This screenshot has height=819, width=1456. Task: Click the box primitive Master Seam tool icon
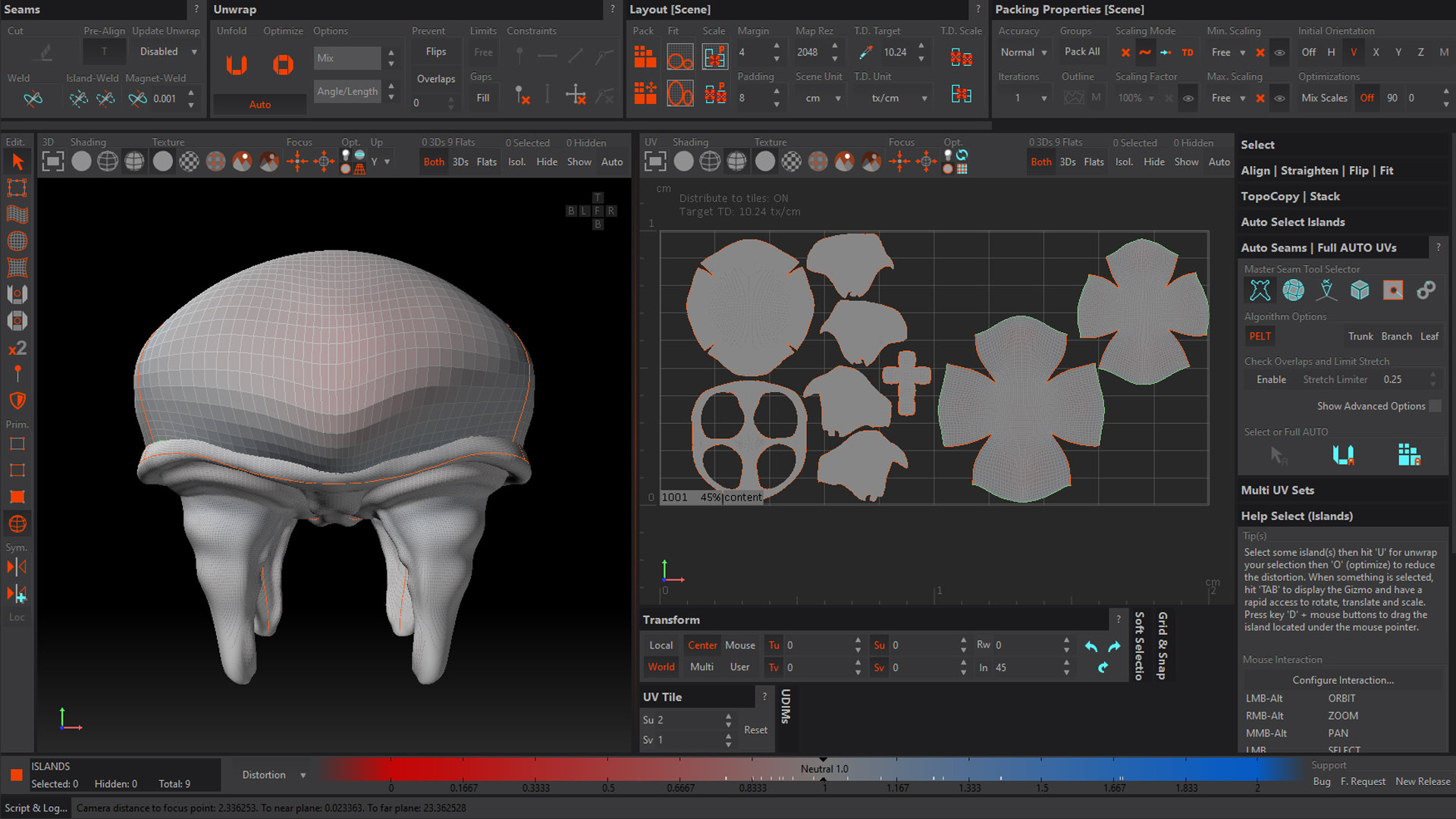(x=1360, y=290)
